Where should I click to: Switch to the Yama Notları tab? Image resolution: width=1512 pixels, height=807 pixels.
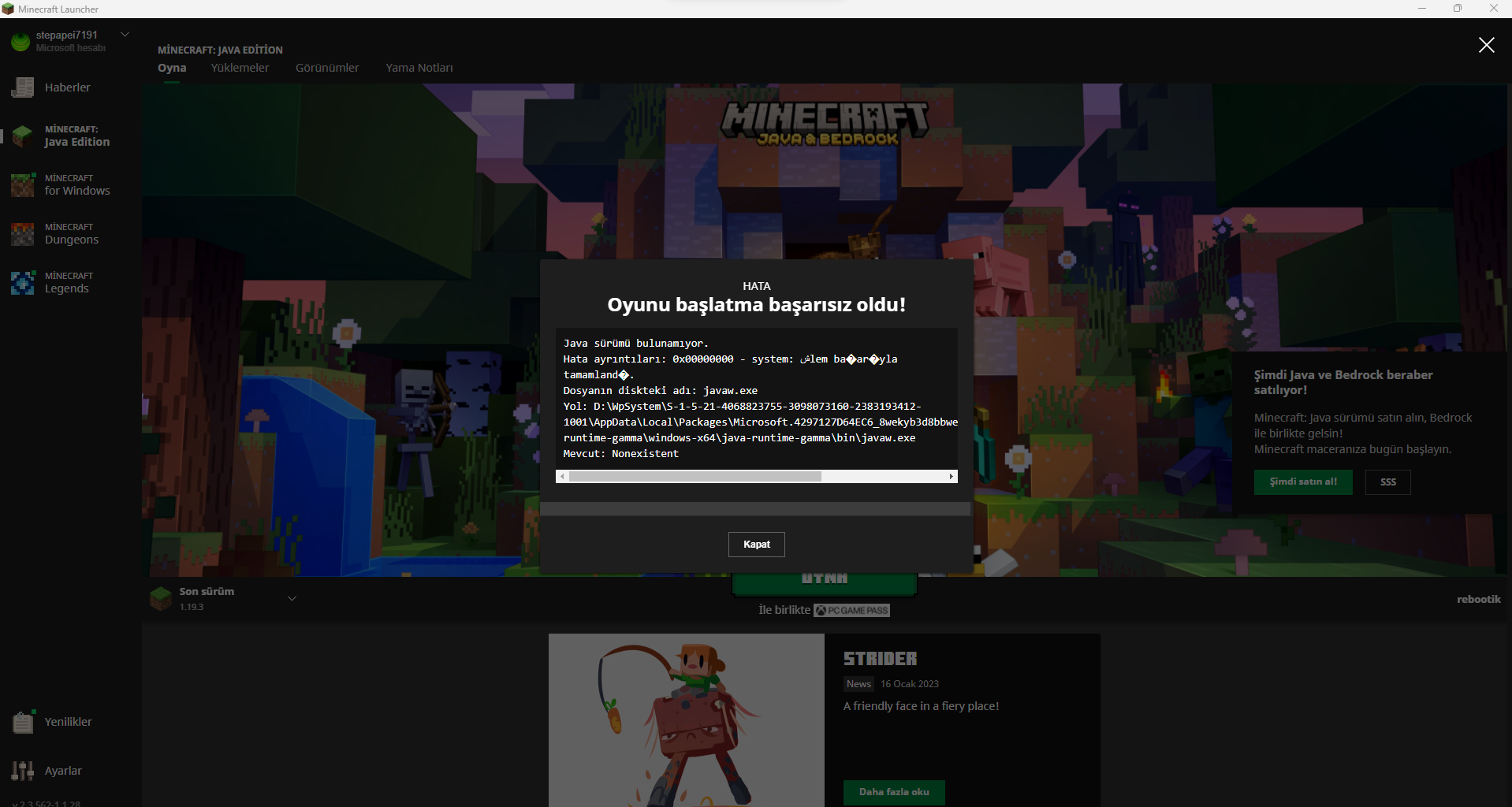(x=419, y=68)
